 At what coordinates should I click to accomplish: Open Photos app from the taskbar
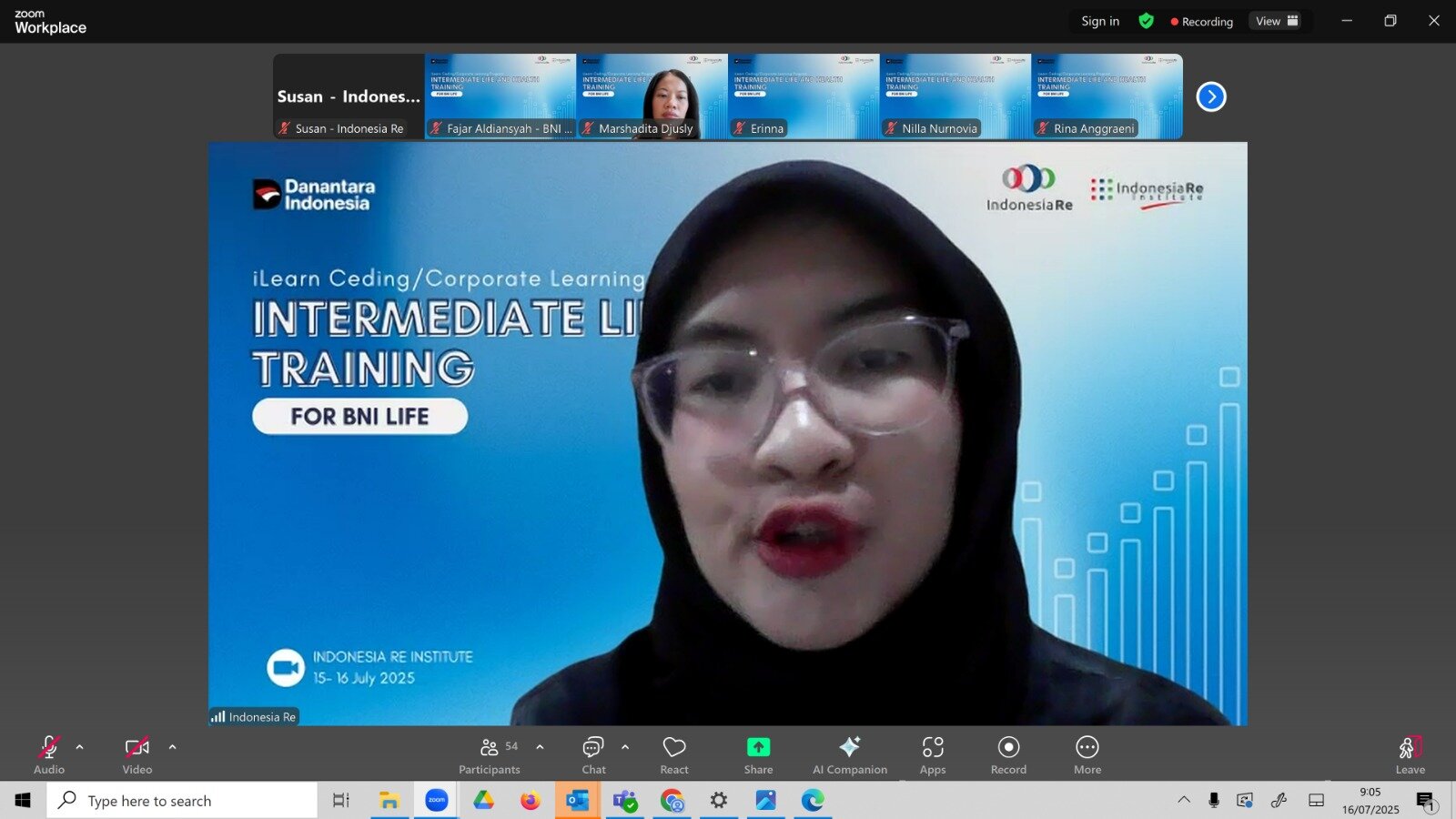coord(766,800)
